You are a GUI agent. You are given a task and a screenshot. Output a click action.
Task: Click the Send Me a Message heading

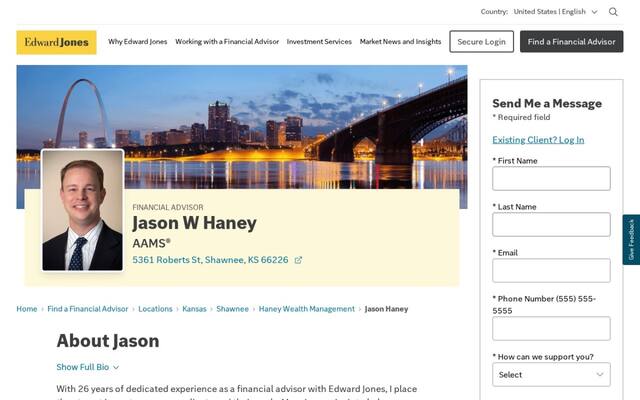(547, 103)
